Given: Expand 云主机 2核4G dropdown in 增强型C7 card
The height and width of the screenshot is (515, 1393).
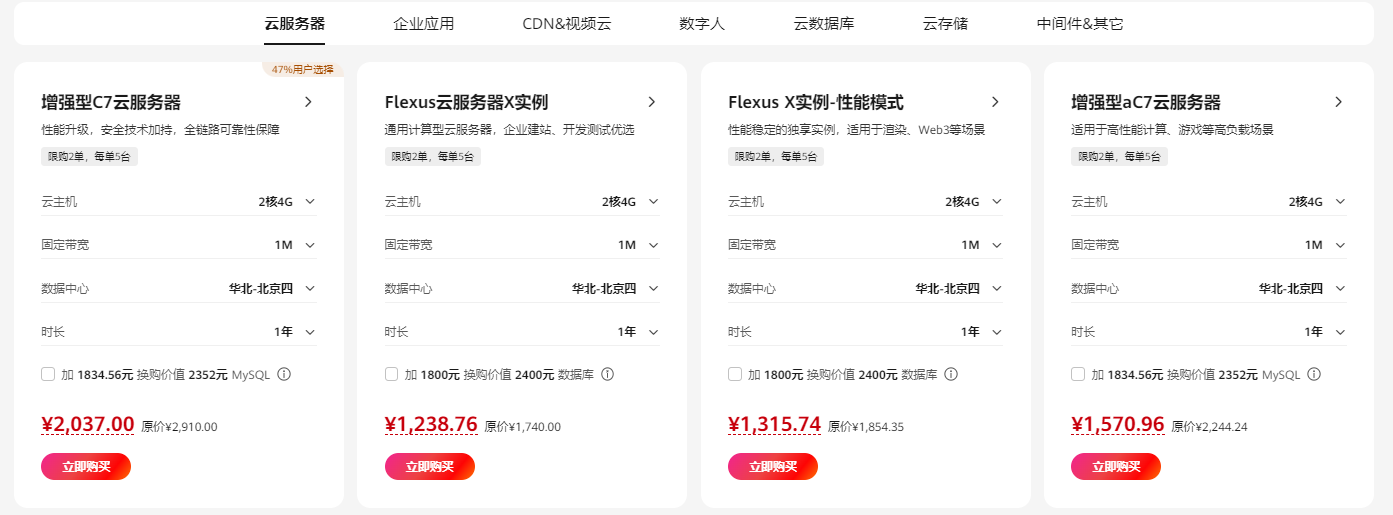Looking at the screenshot, I should coord(309,202).
